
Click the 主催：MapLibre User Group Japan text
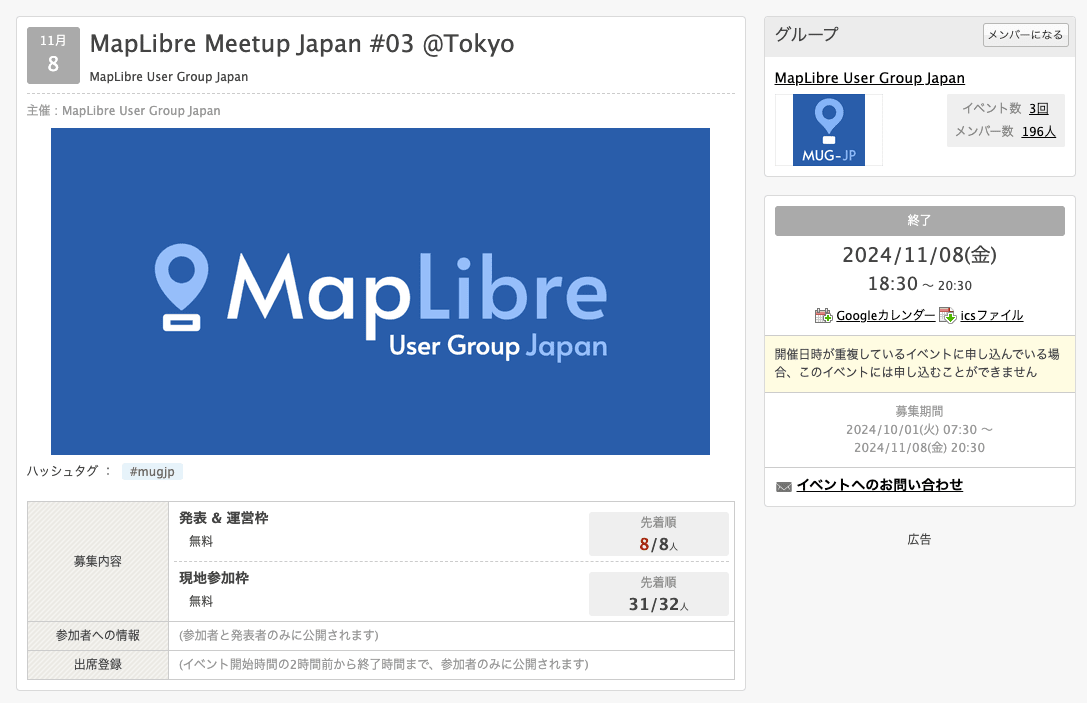click(123, 110)
